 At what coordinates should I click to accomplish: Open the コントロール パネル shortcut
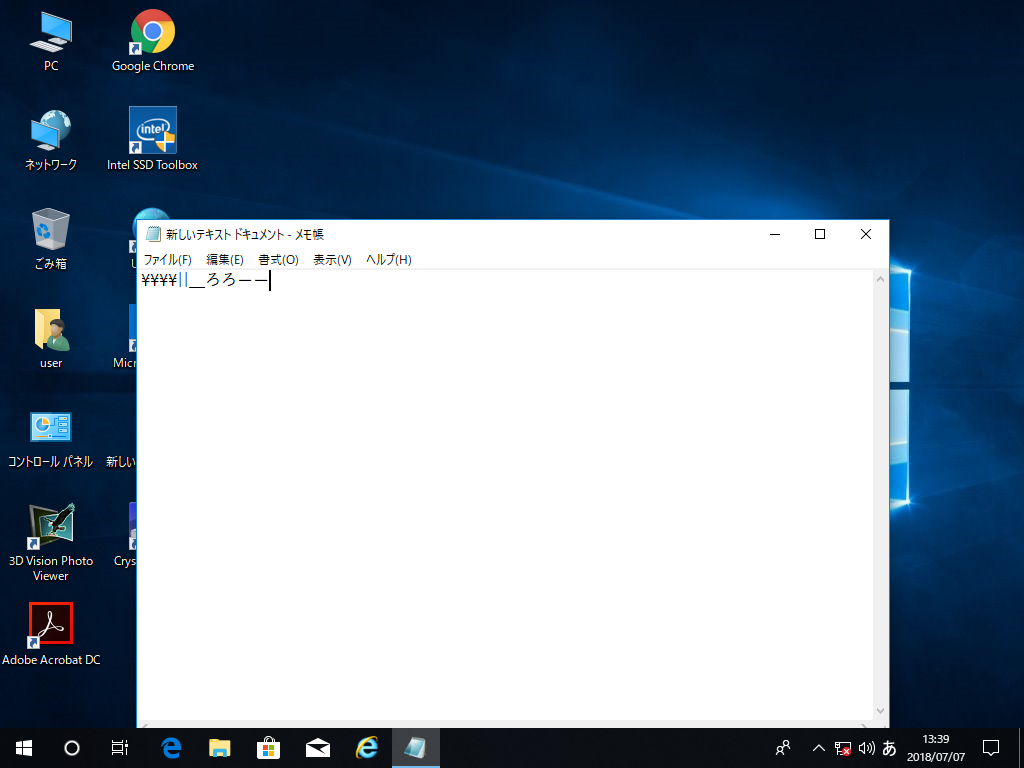50,428
